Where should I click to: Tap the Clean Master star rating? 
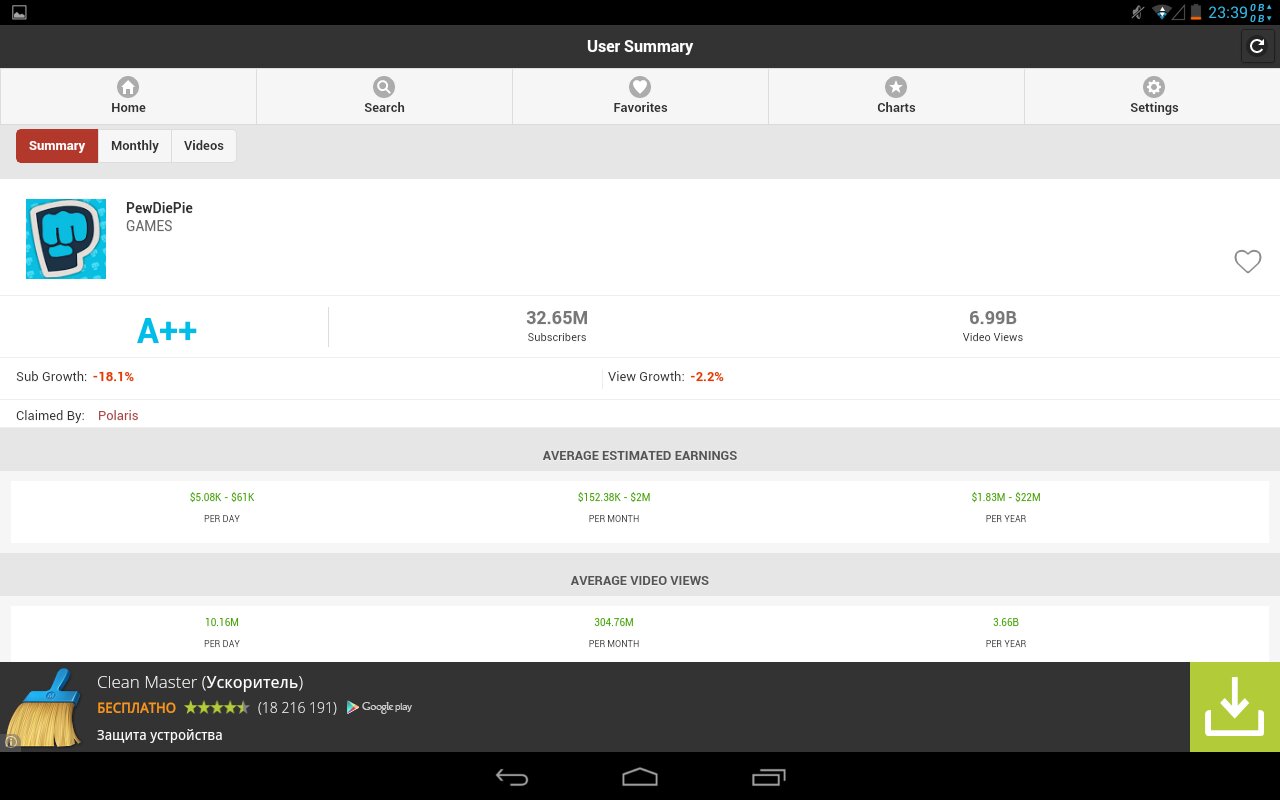pyautogui.click(x=217, y=707)
